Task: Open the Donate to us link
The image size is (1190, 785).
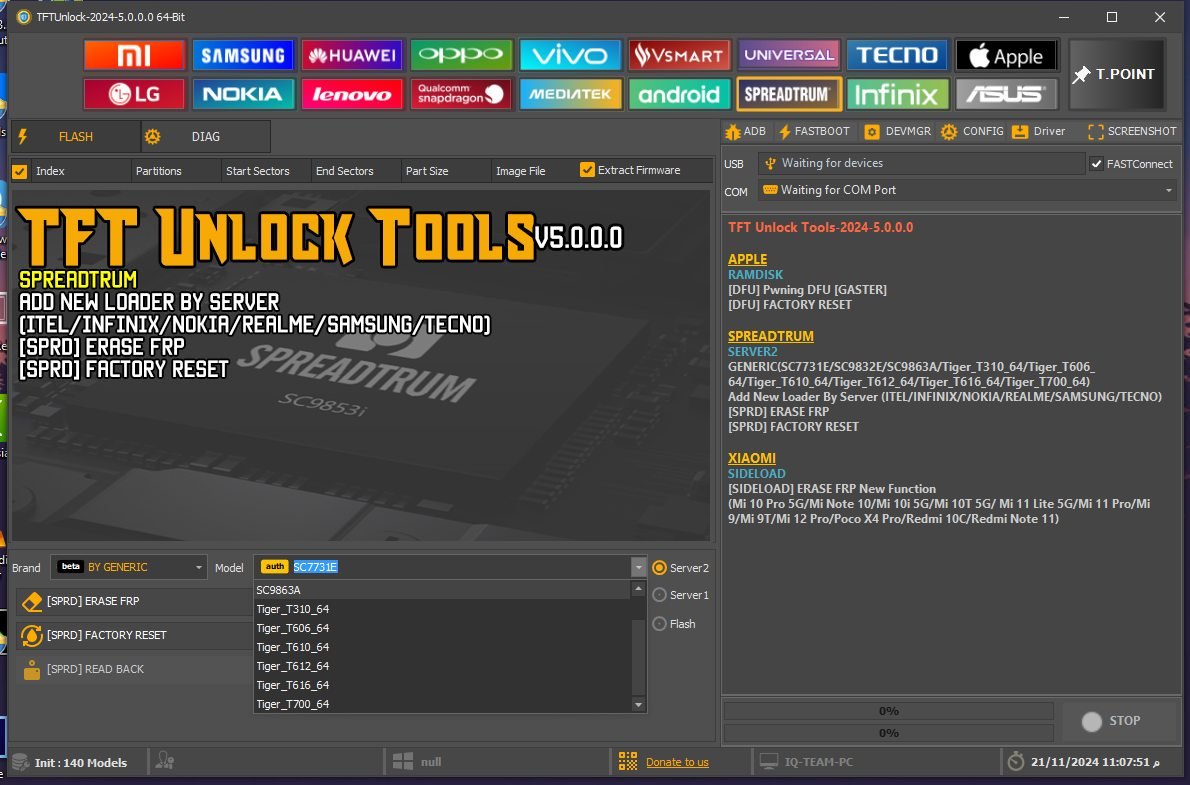Action: tap(677, 762)
